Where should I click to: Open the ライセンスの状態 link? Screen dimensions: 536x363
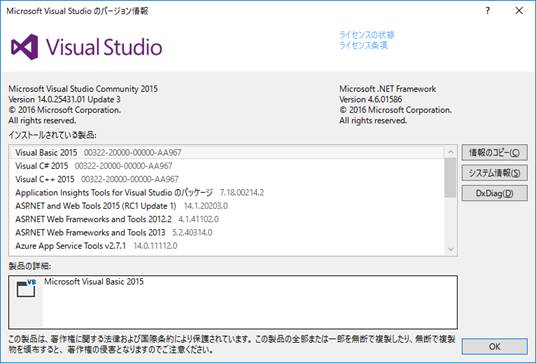point(366,35)
